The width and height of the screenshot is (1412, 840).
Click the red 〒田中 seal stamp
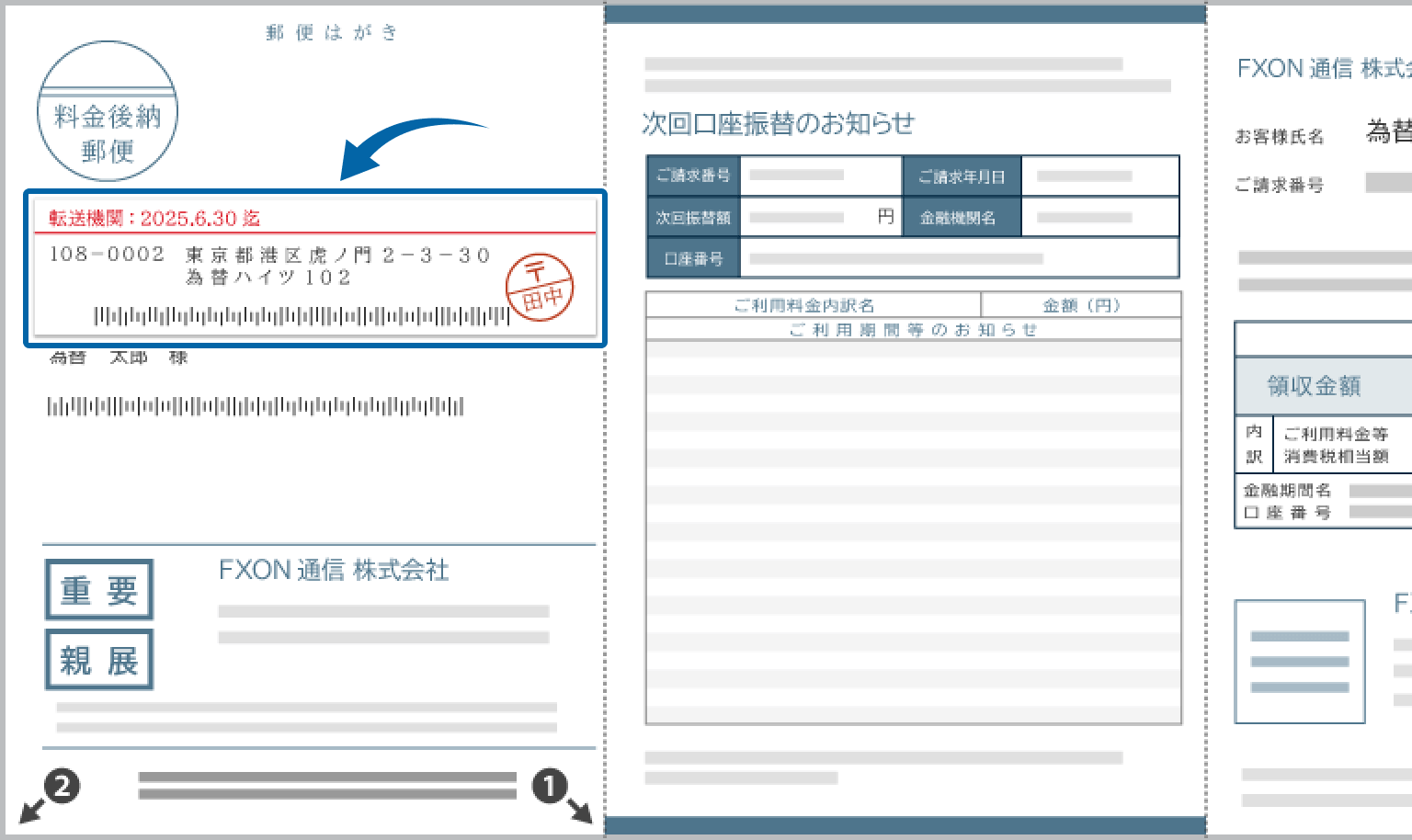(x=540, y=287)
